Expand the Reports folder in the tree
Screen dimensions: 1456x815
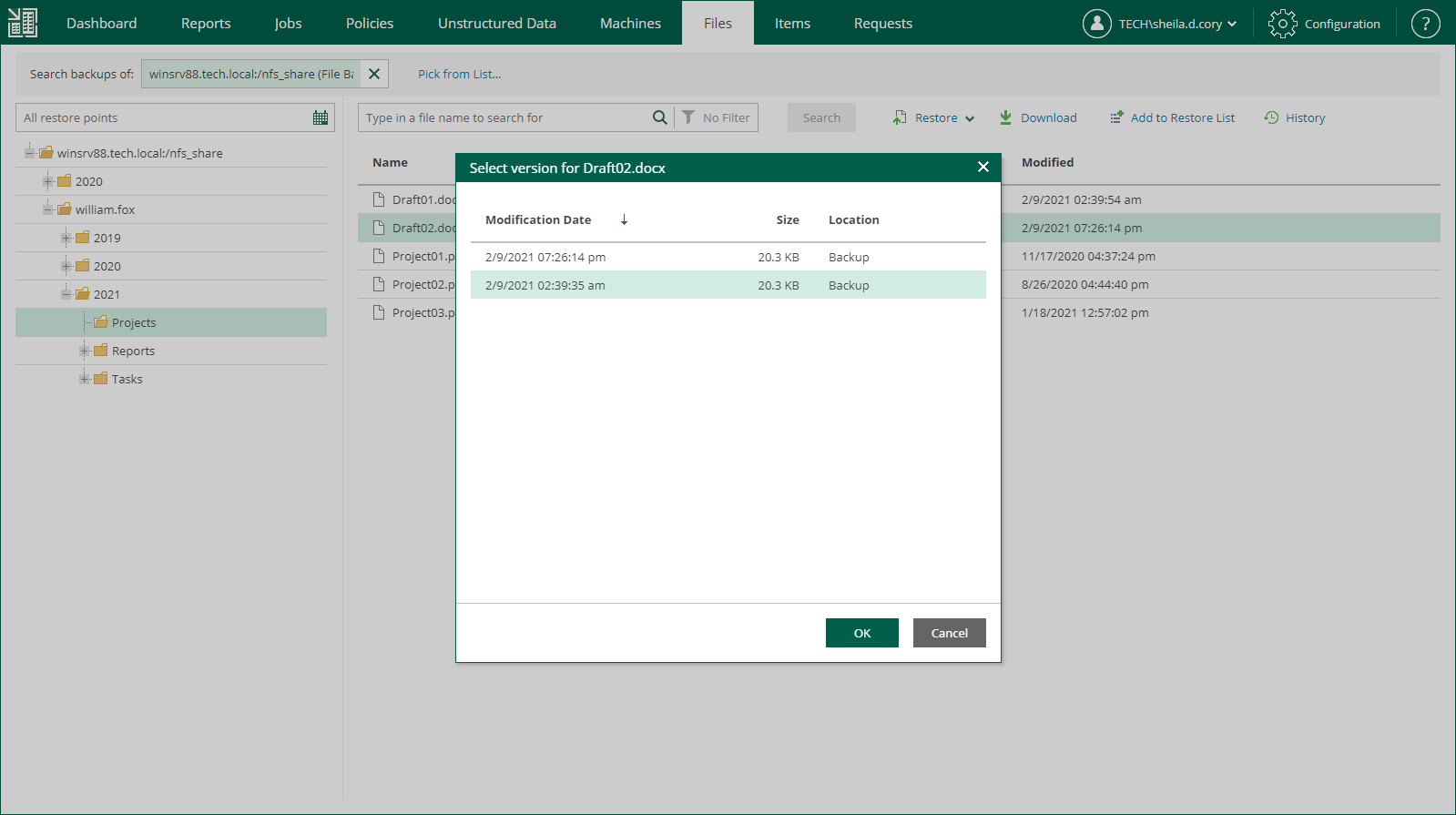(x=85, y=351)
